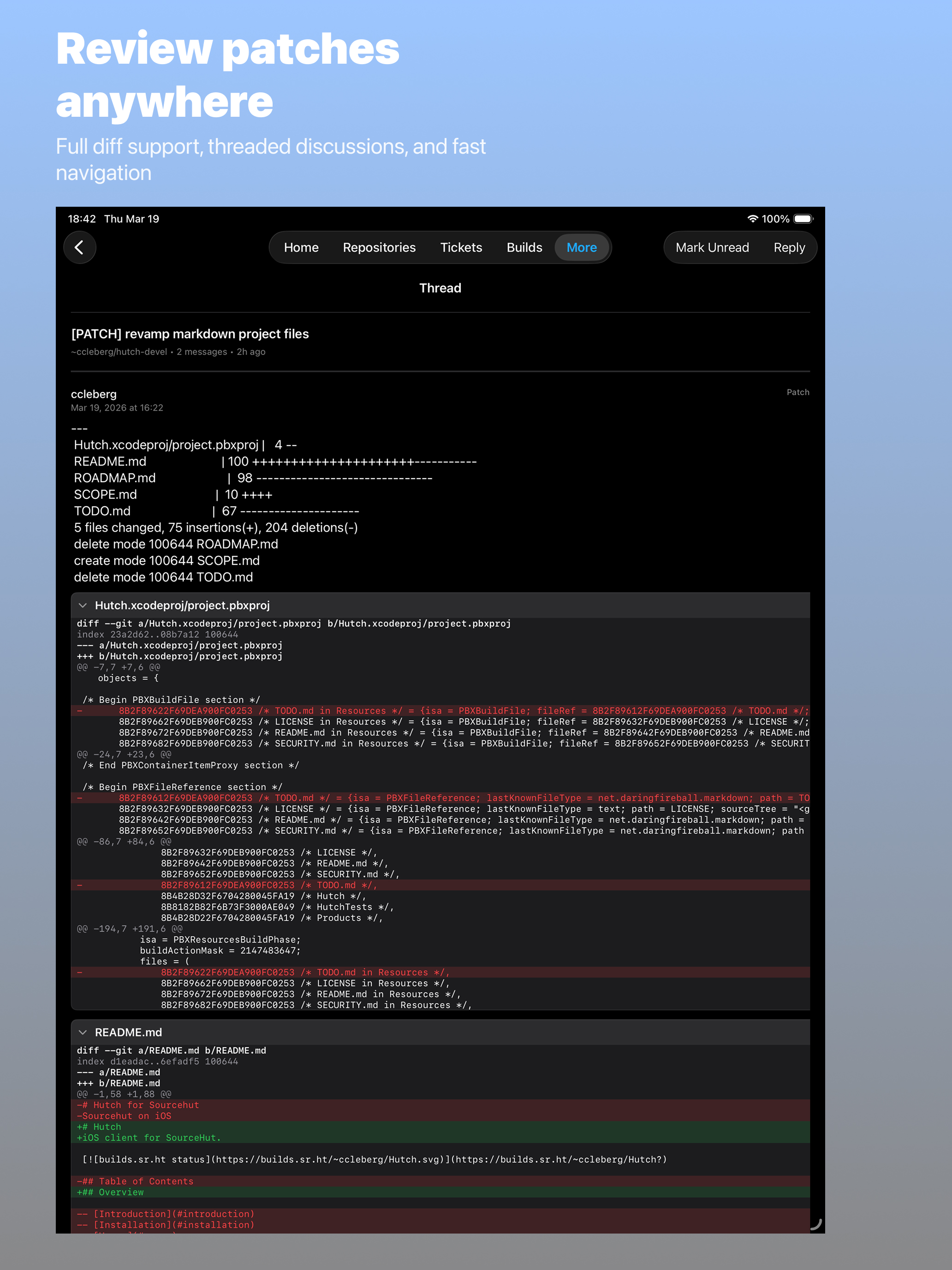Click 'Mar 19, 2026 at 16:22' timestamp

pos(117,407)
